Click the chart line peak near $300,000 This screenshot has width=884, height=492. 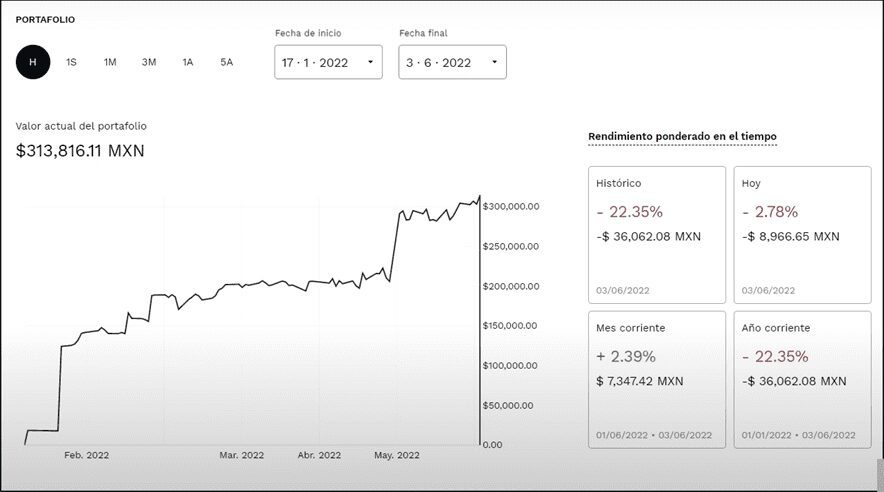click(479, 197)
